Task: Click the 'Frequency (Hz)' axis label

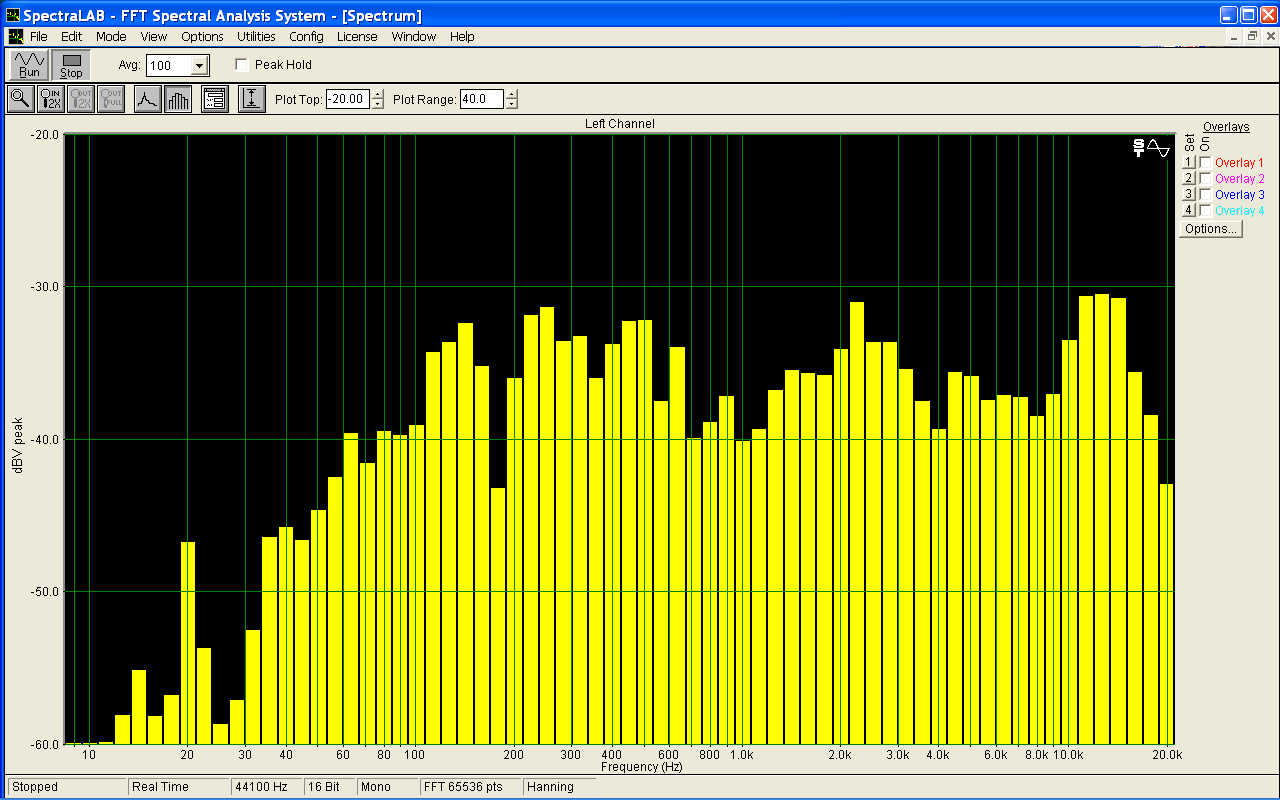Action: tap(642, 767)
